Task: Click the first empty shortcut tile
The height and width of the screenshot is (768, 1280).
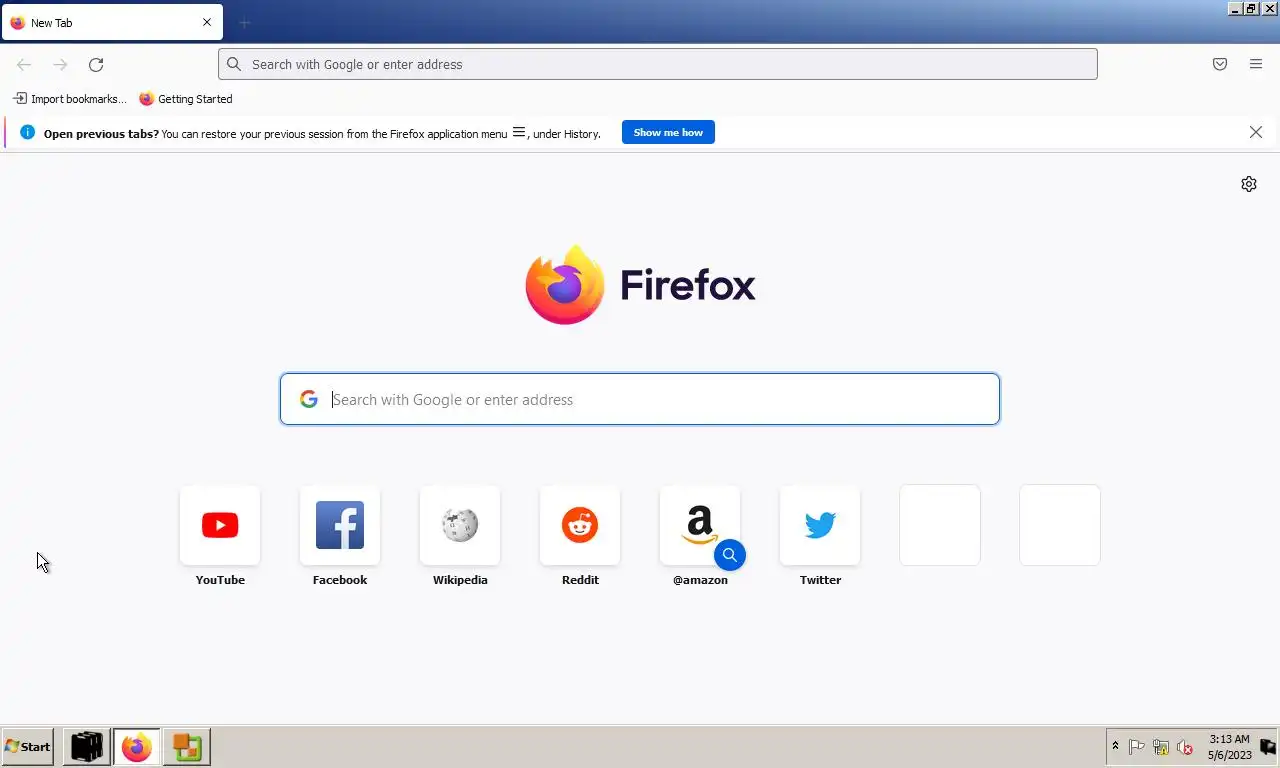Action: tap(940, 525)
